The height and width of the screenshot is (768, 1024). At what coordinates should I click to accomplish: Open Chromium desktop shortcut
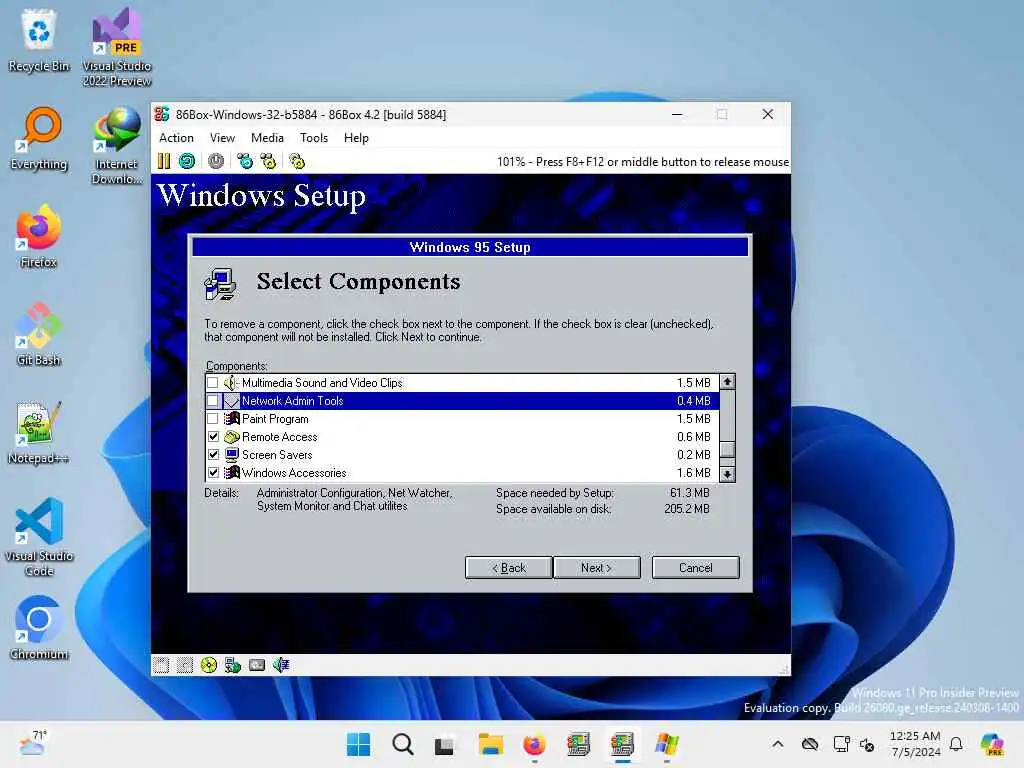click(39, 628)
